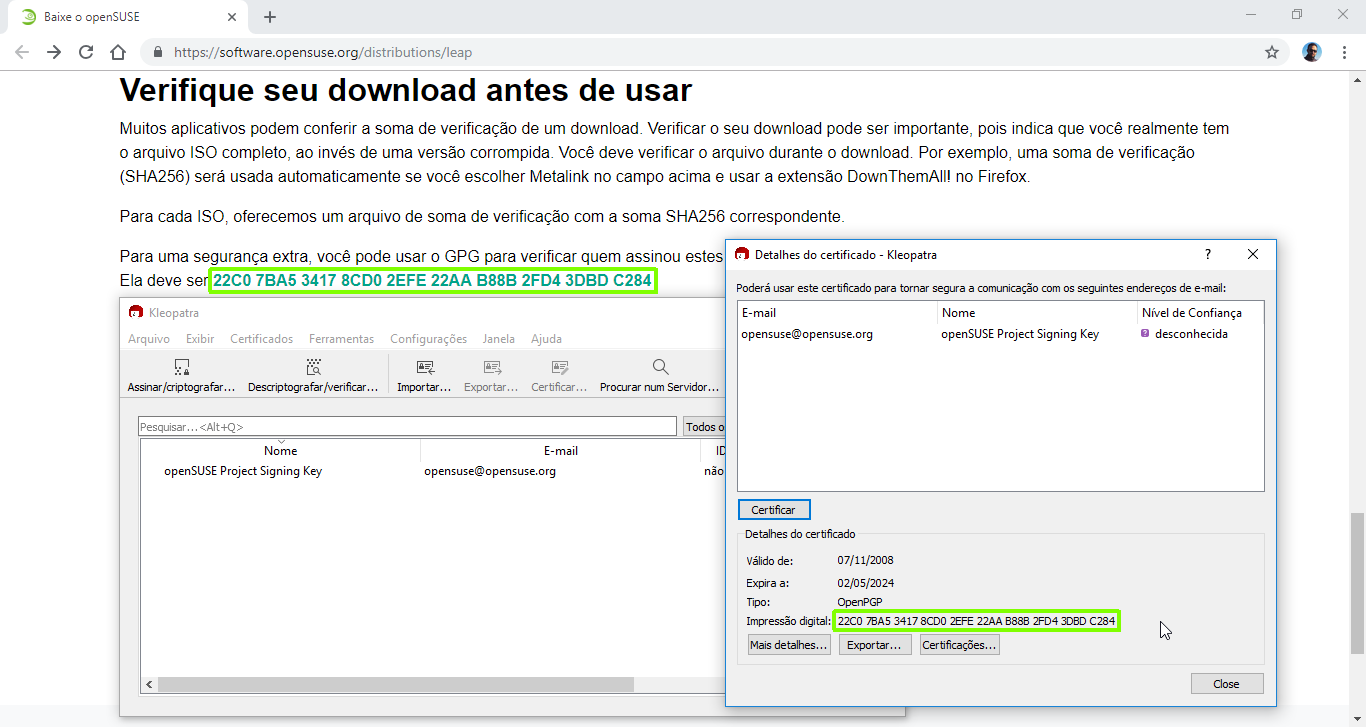Image resolution: width=1366 pixels, height=727 pixels.
Task: Go forward in the browser
Action: [54, 52]
